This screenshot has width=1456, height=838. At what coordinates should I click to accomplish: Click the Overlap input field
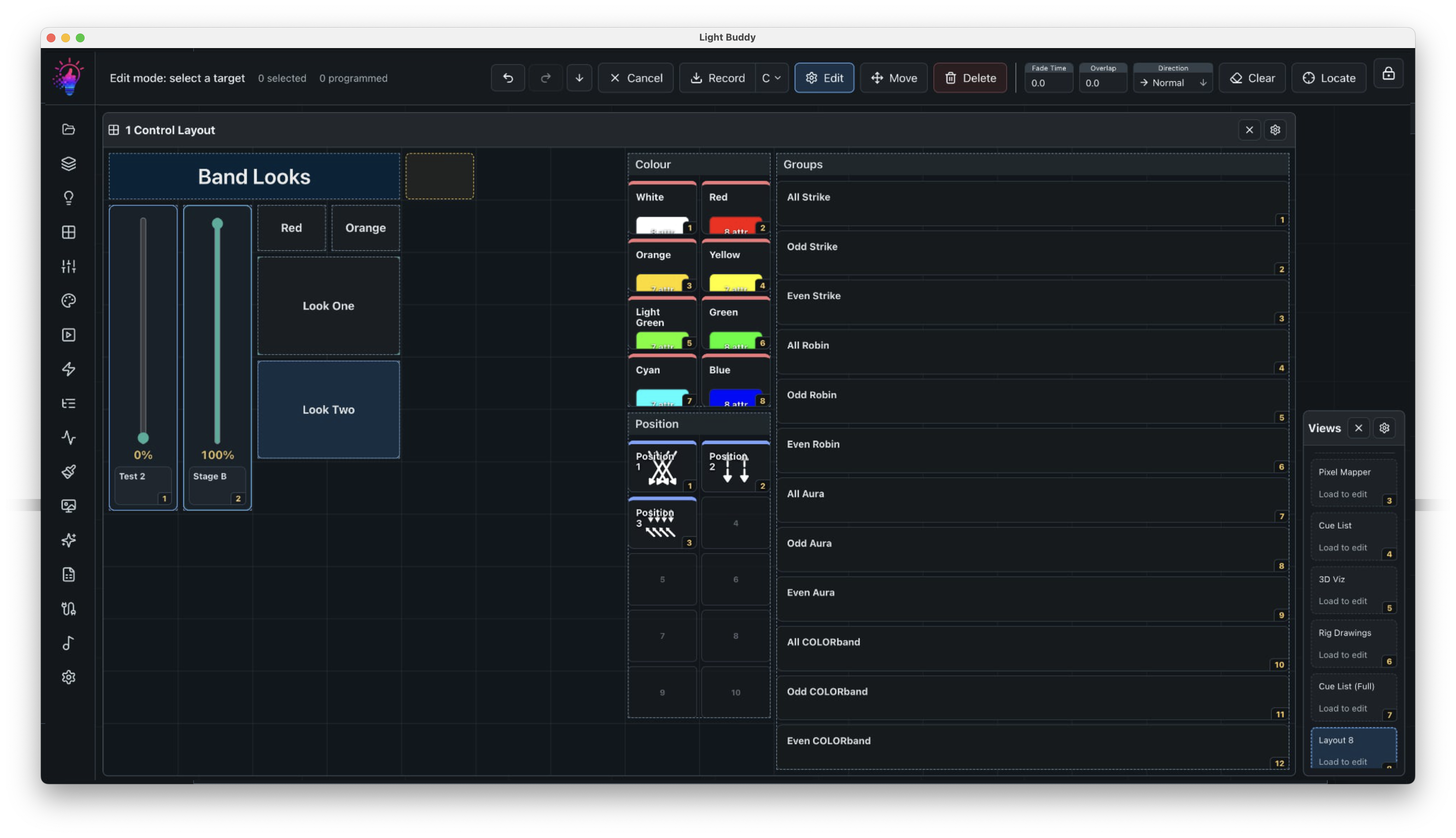pyautogui.click(x=1103, y=83)
